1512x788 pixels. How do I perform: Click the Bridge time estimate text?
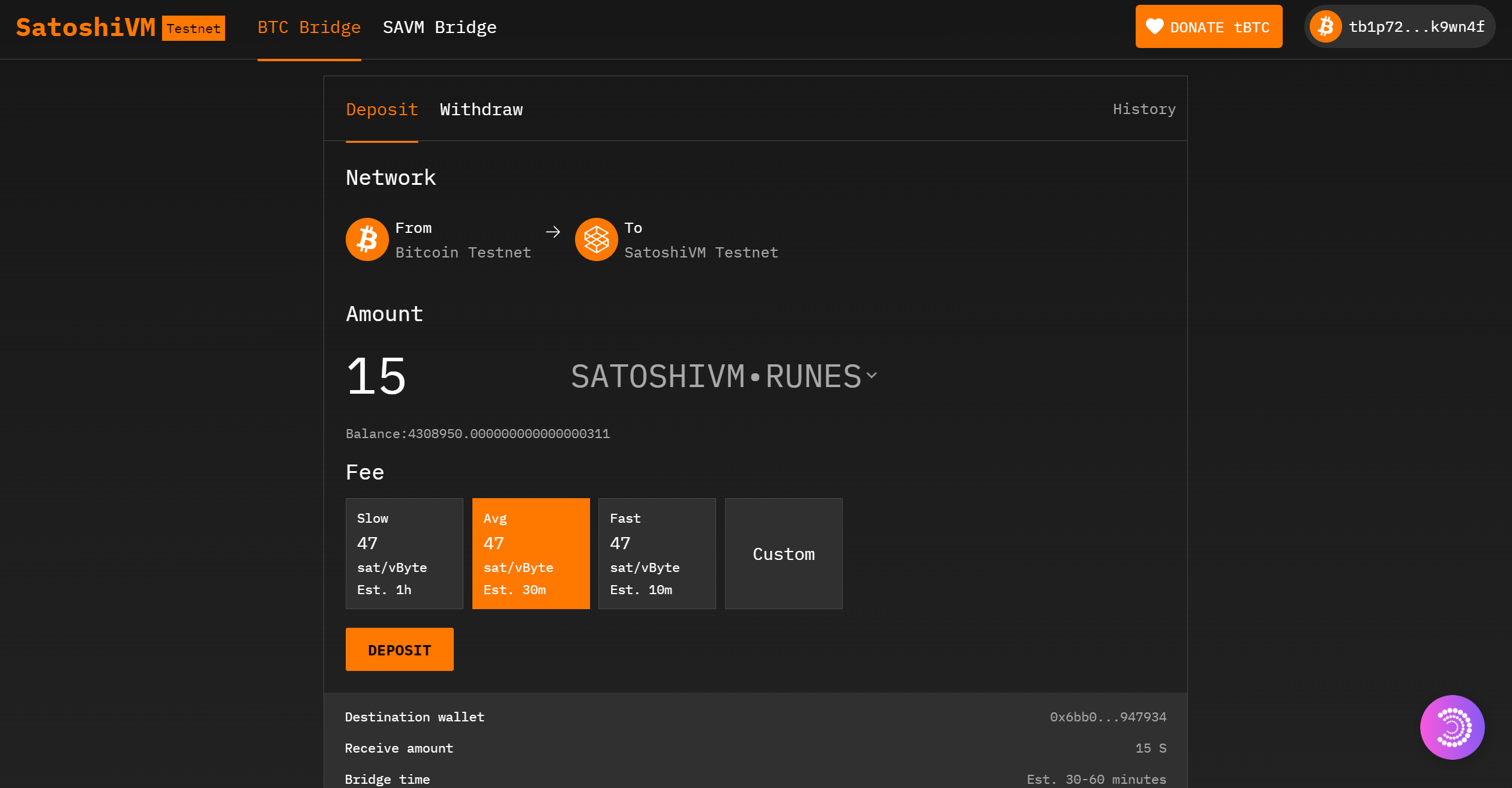1097,780
